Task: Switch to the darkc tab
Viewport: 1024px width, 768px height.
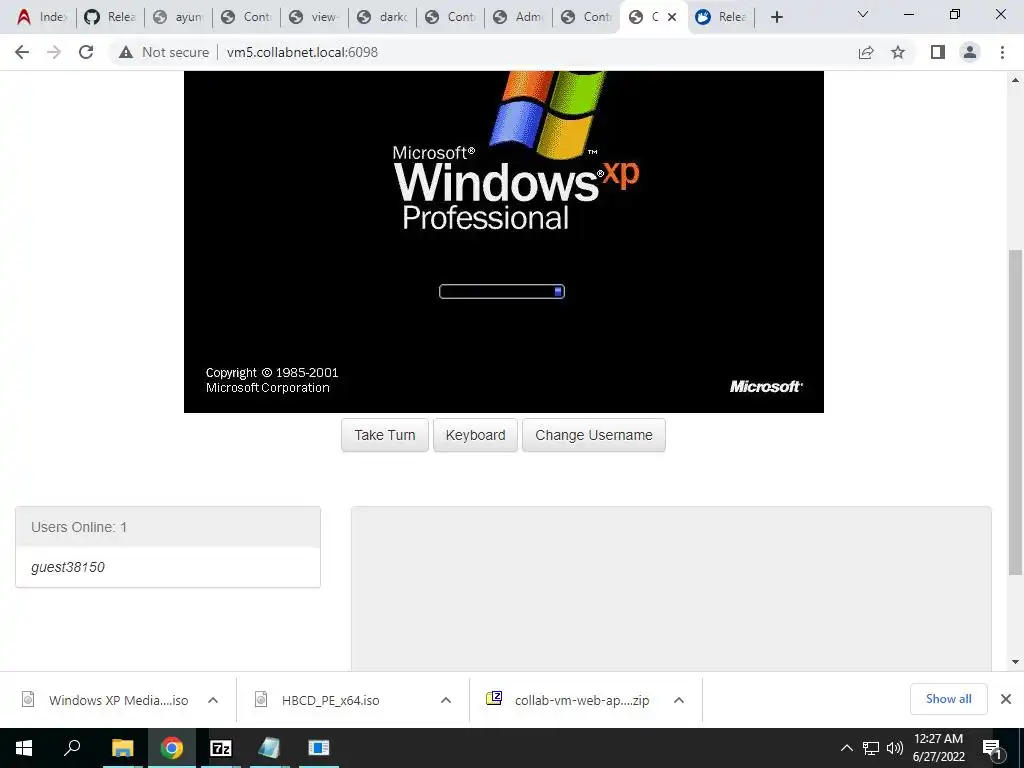Action: (x=382, y=17)
